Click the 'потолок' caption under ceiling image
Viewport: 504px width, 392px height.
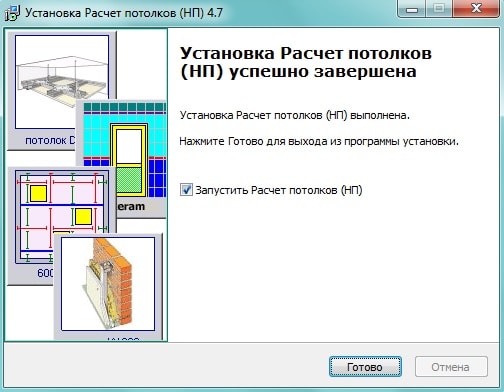46,141
